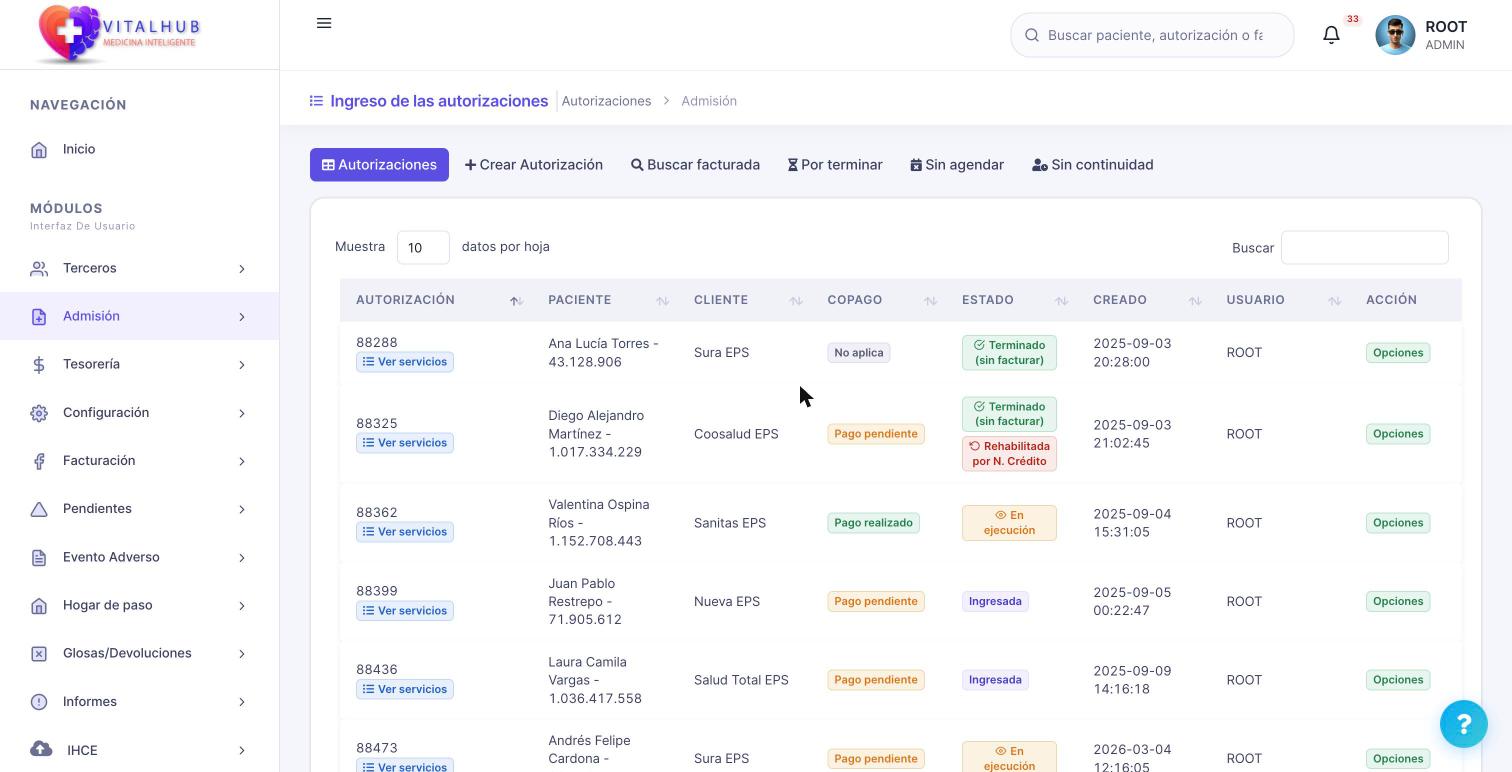Sort the table by Creado column

[1144, 300]
